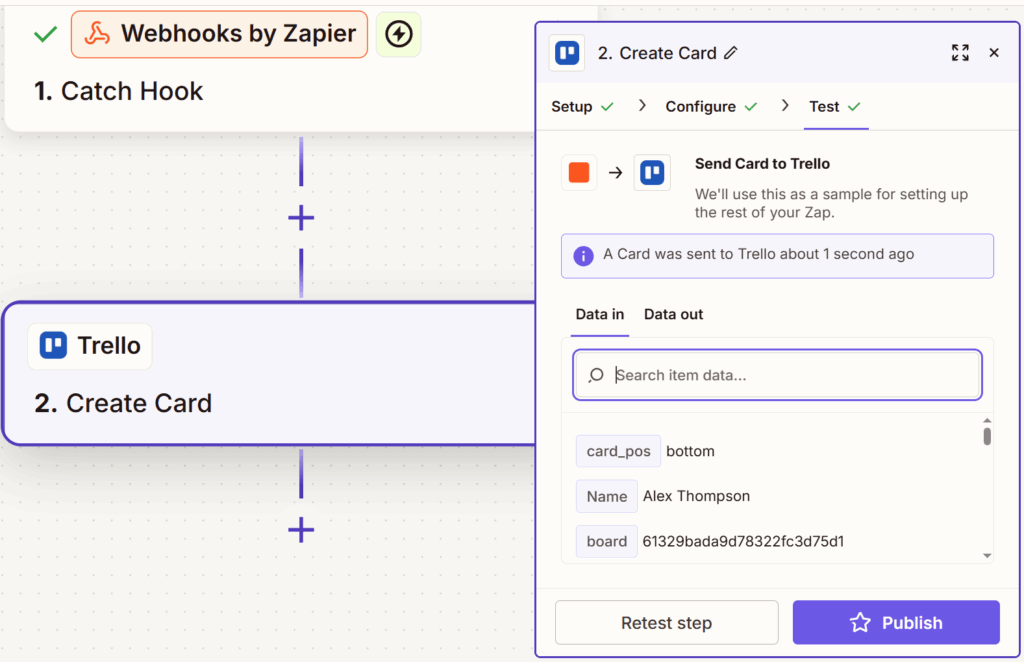Open the Zap trigger lightning bolt icon
1024x662 pixels.
[x=398, y=34]
